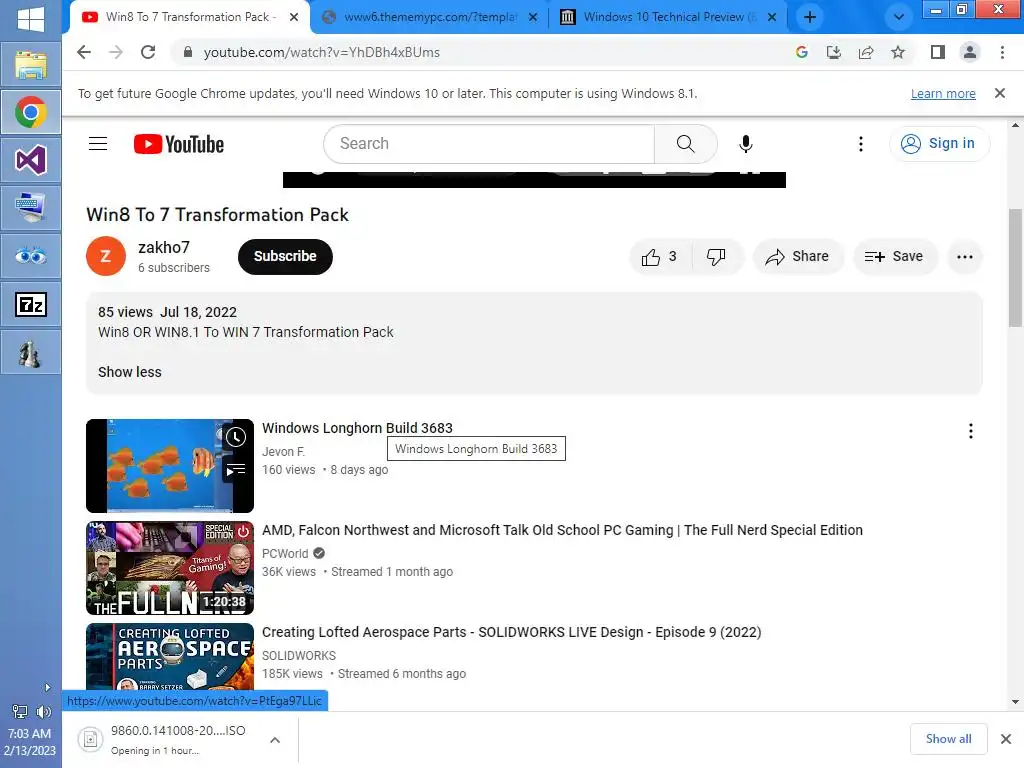Close the Win8 To 7 Transformation Pack tab
Viewport: 1024px width, 768px height.
pyautogui.click(x=294, y=17)
